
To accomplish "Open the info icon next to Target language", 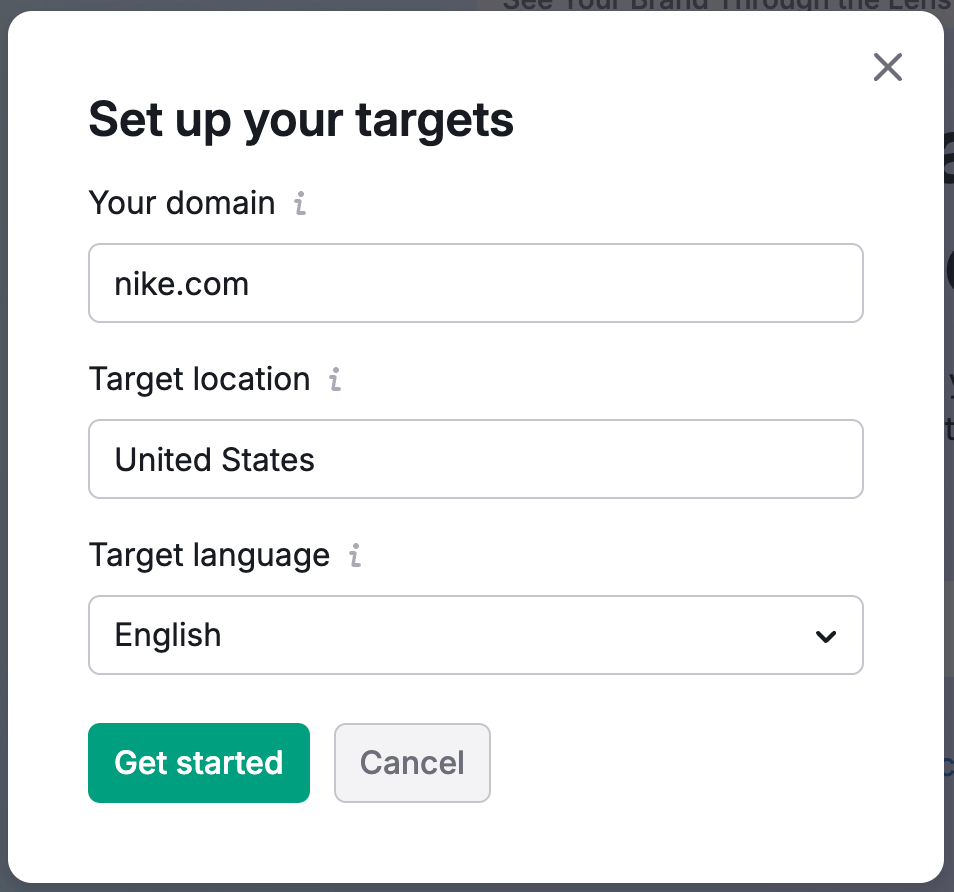I will click(x=354, y=556).
